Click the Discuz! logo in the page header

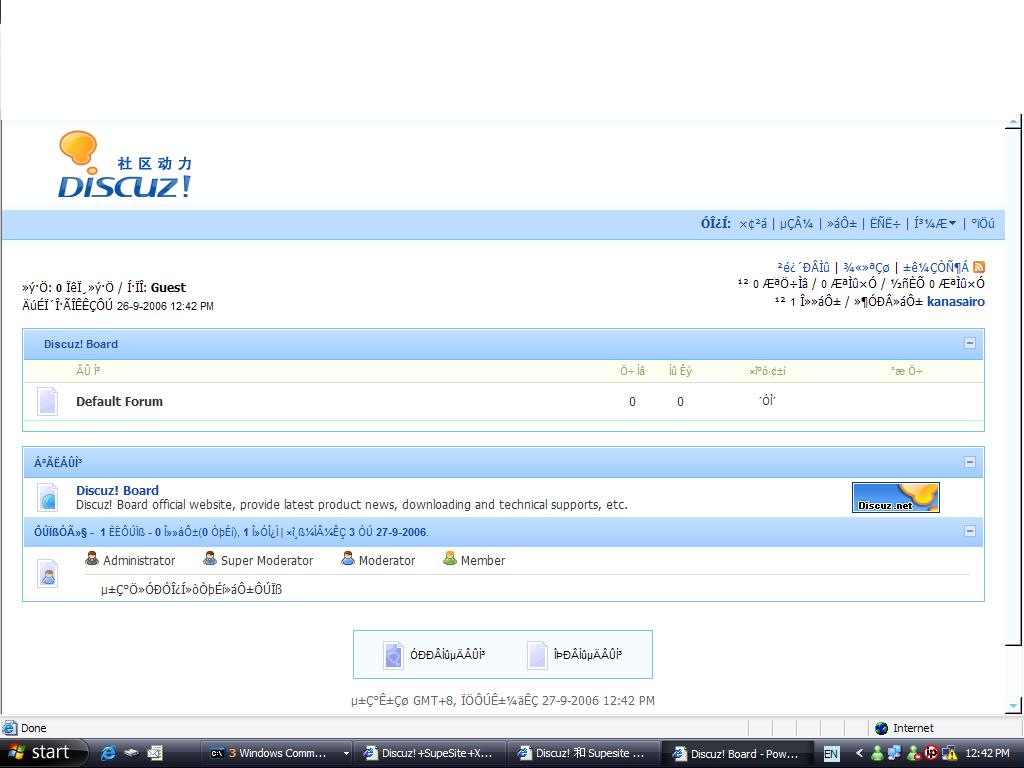125,165
